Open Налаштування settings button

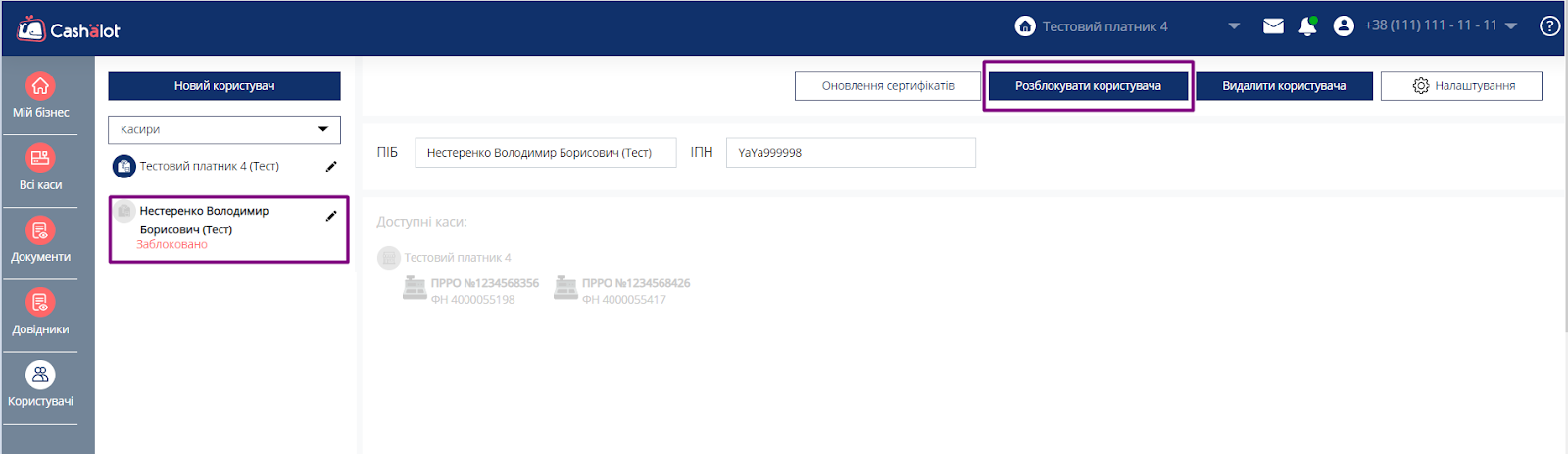tap(1461, 86)
